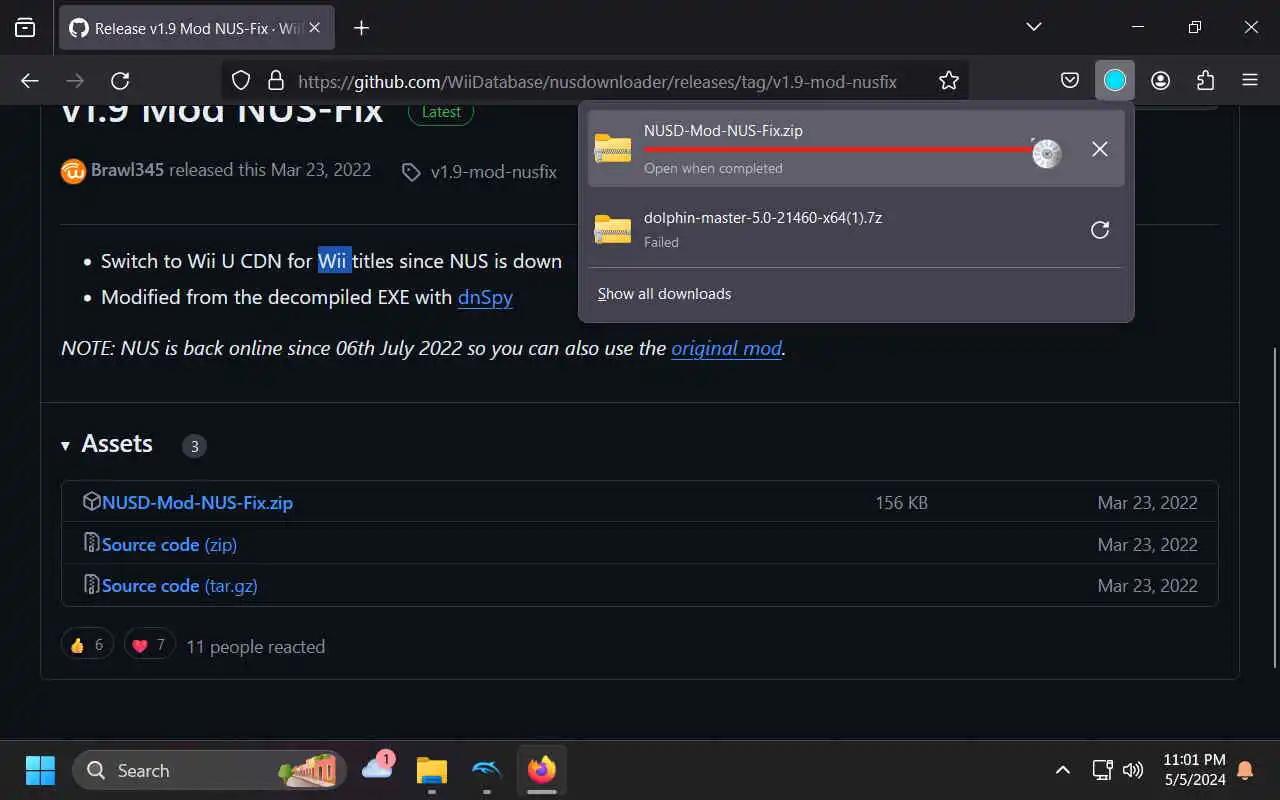Image resolution: width=1280 pixels, height=800 pixels.
Task: Open the extensions puzzle icon
Action: pyautogui.click(x=1205, y=81)
